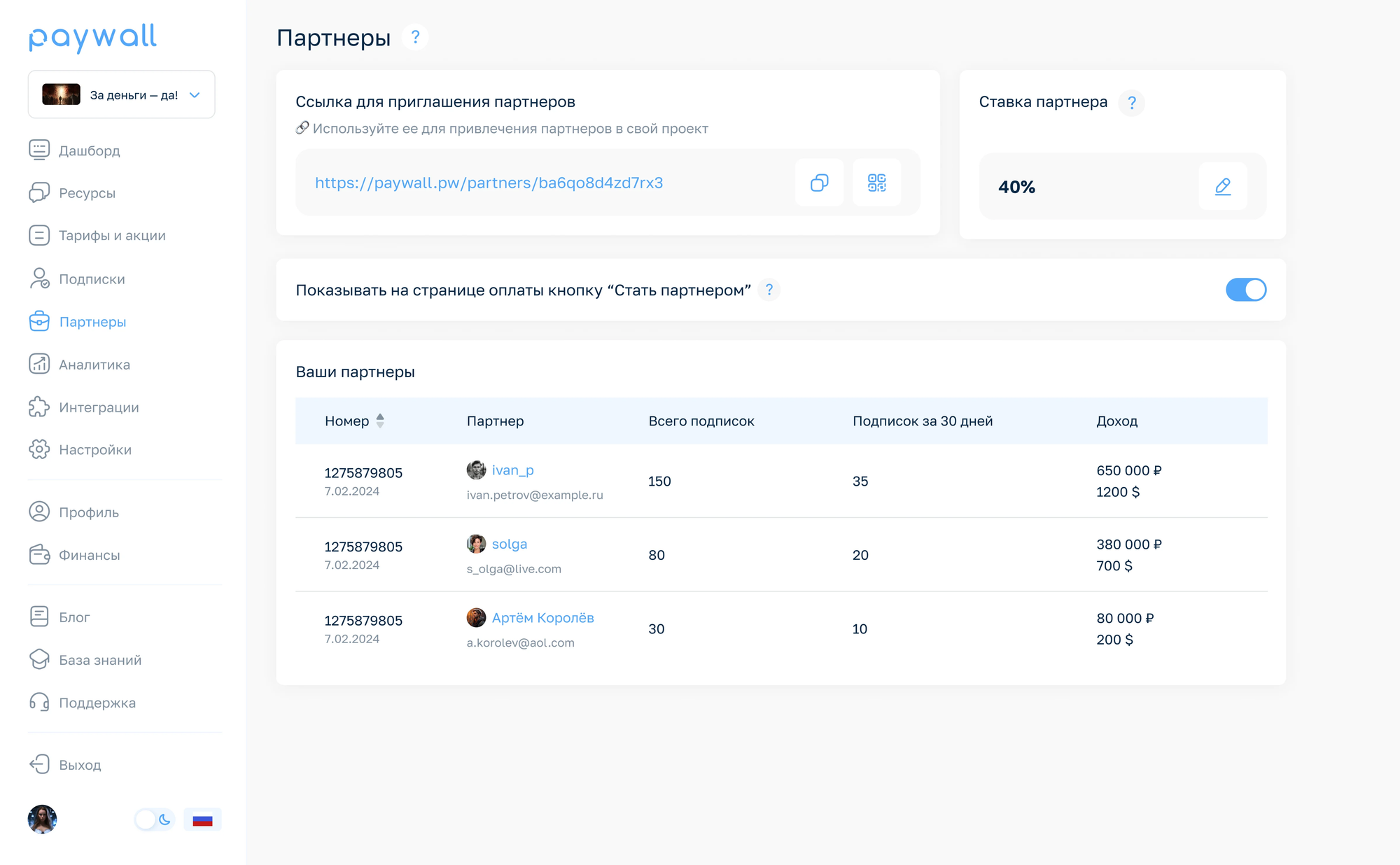The height and width of the screenshot is (865, 1400).
Task: Open help next to Партнеры title
Action: point(415,37)
